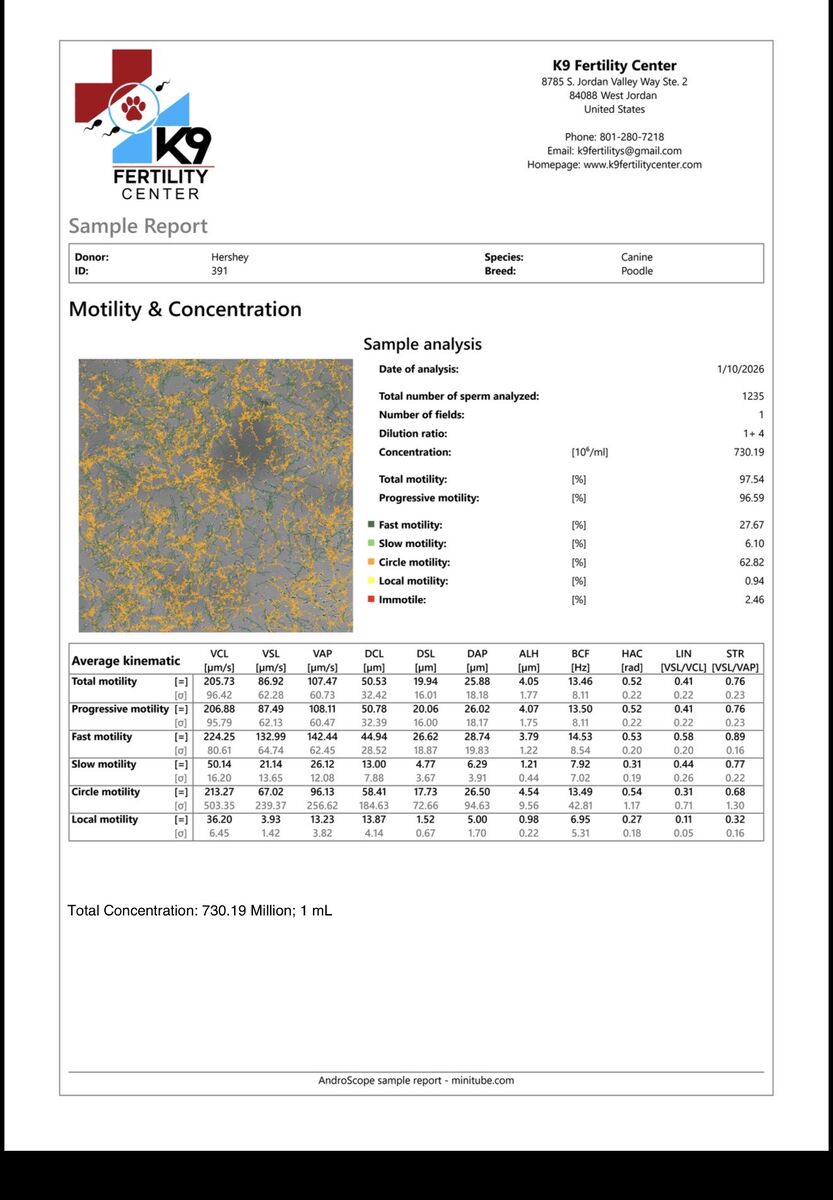Click the dark green Fast motility legend square

pyautogui.click(x=371, y=525)
